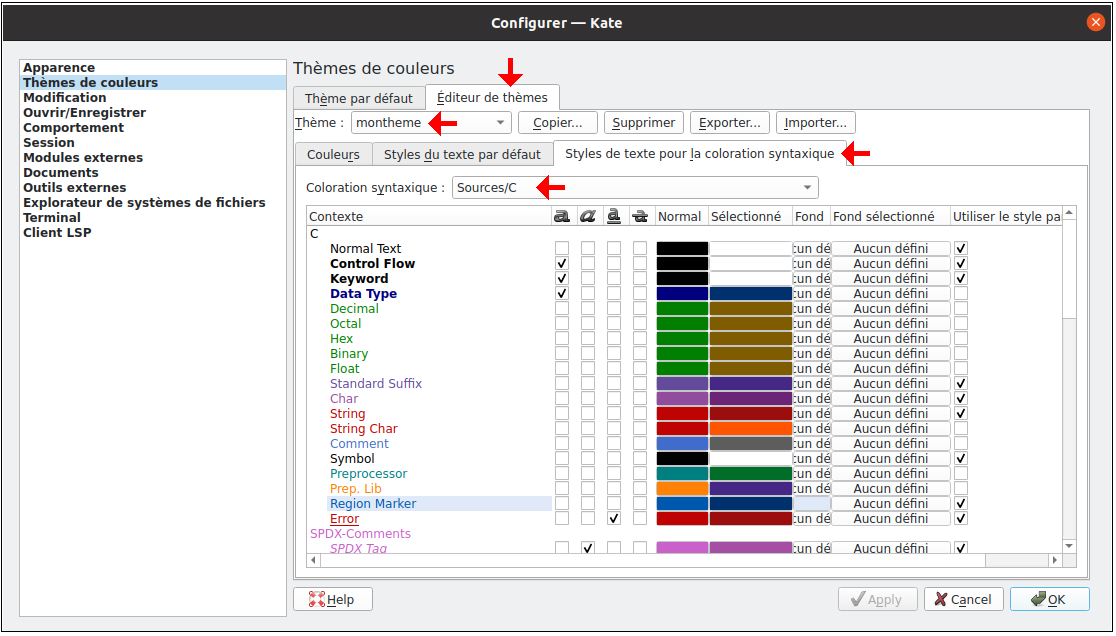Open Sélectionné color swatch for Preprocessor

(x=751, y=473)
